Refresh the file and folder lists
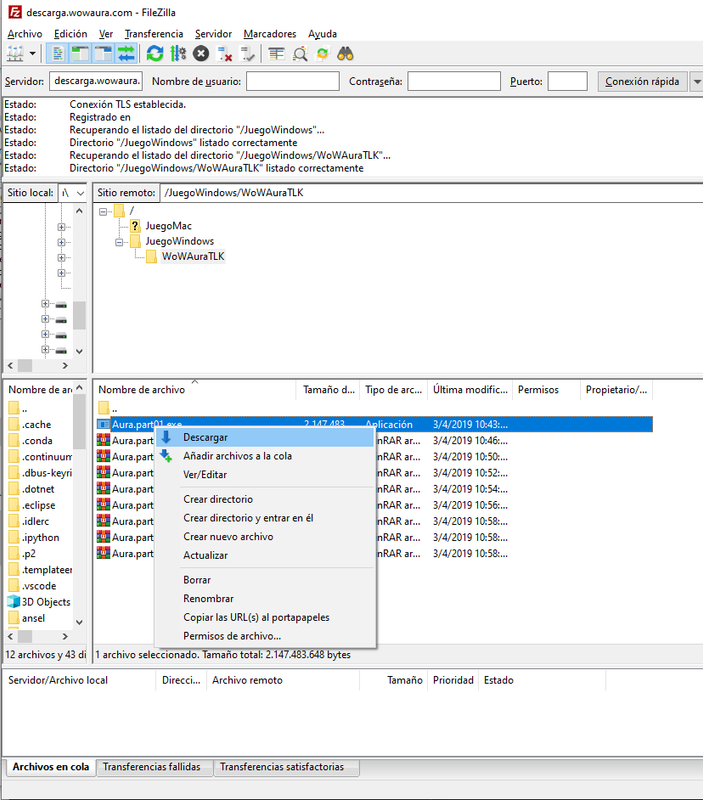This screenshot has width=703, height=800. pos(155,54)
